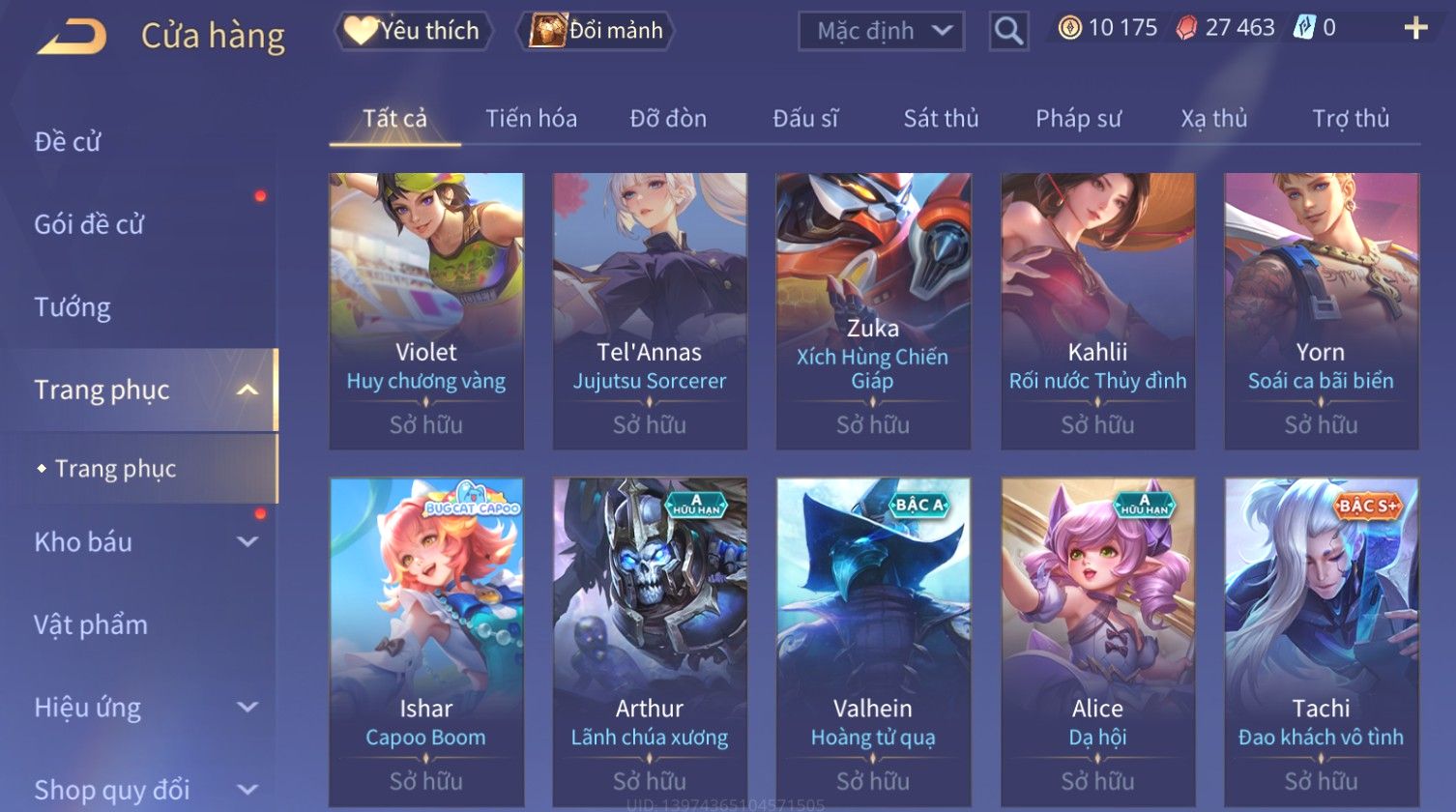Open Gói đề cử in sidebar
1456x812 pixels.
click(x=89, y=224)
